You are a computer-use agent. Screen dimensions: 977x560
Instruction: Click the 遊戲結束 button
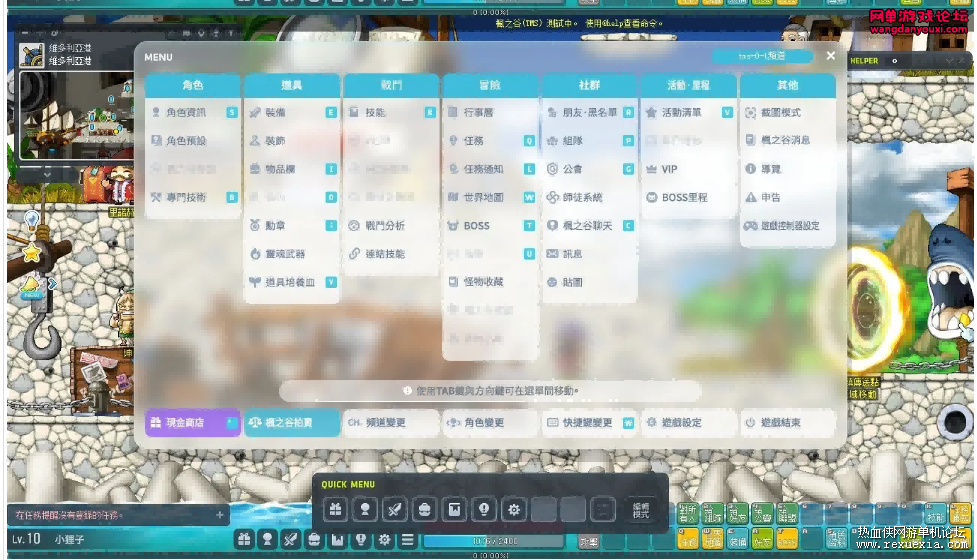pos(788,422)
